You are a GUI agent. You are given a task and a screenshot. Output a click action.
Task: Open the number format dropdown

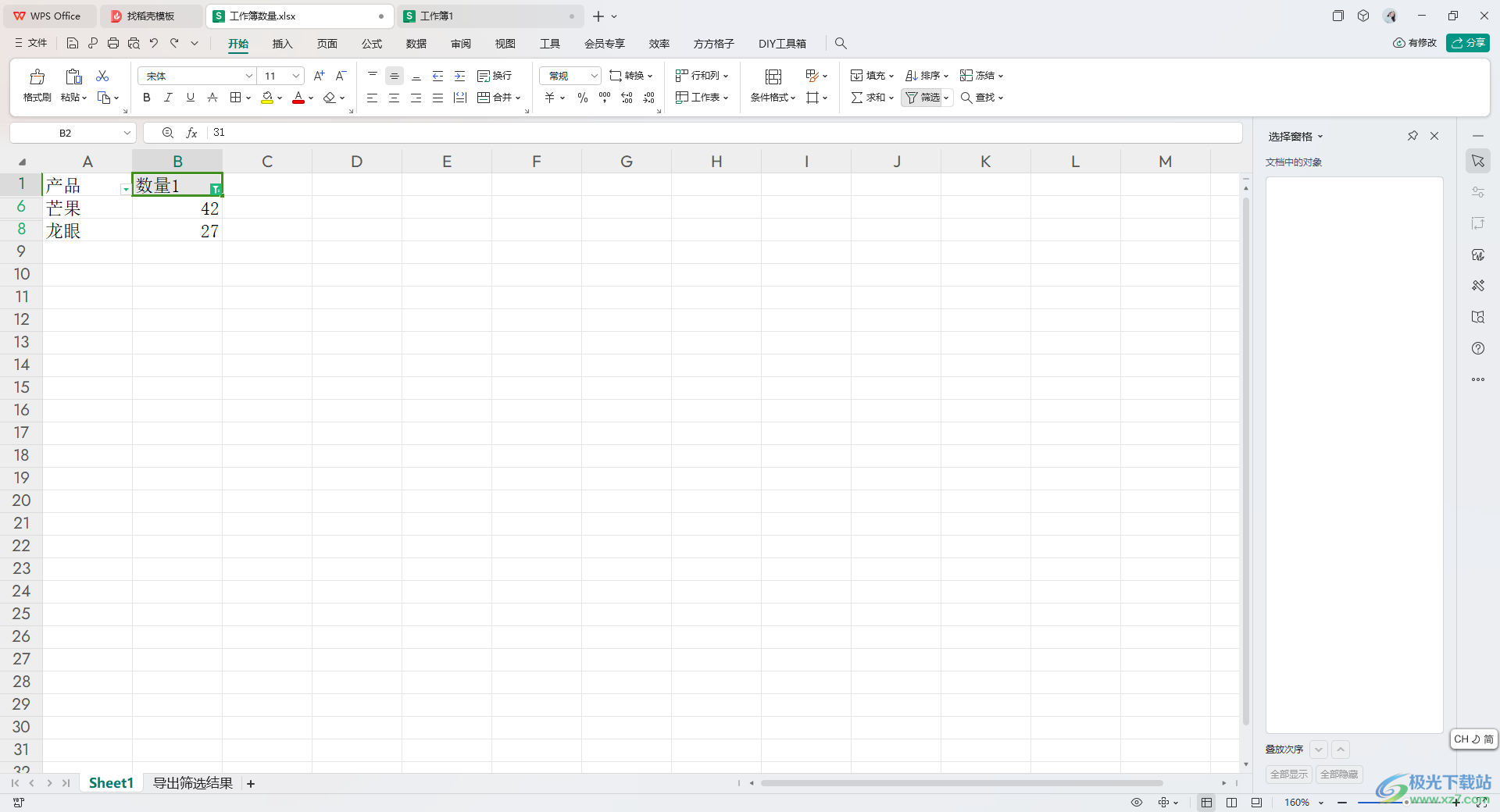594,76
